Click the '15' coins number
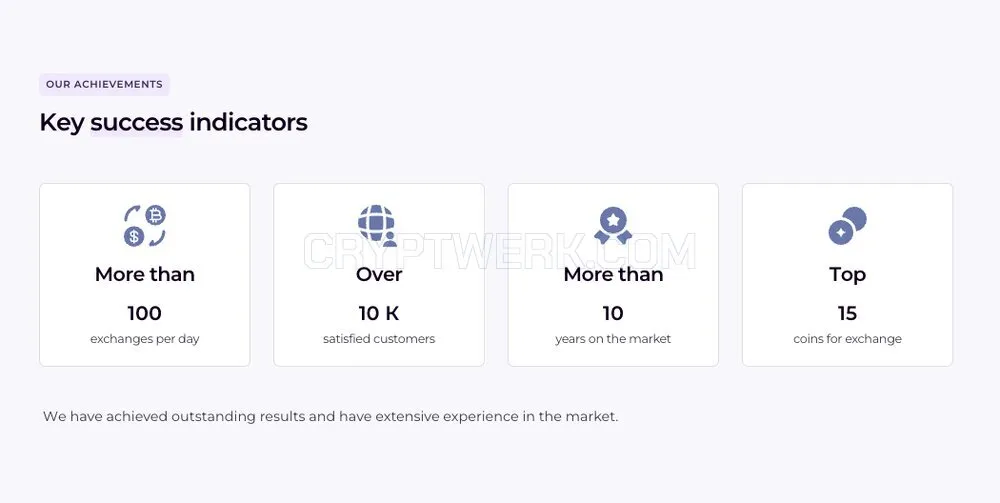1000x503 pixels. point(848,313)
